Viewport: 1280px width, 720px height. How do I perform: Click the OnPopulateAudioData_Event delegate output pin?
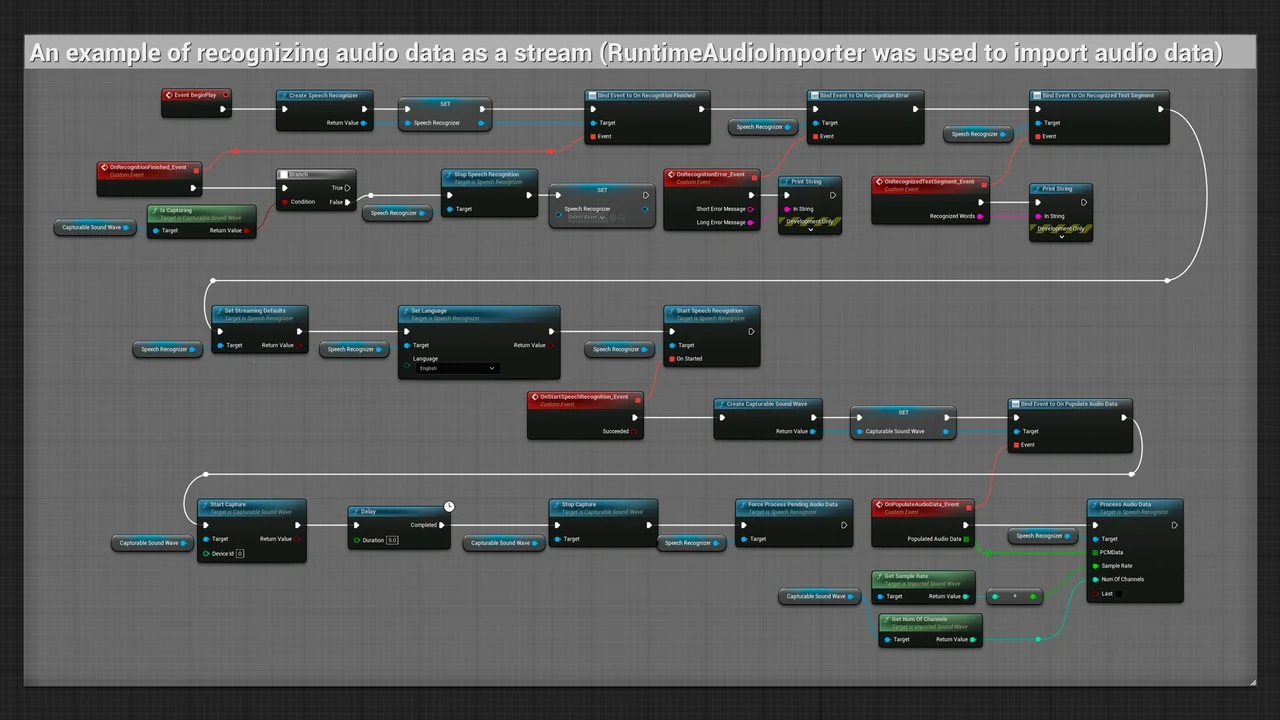[967, 506]
